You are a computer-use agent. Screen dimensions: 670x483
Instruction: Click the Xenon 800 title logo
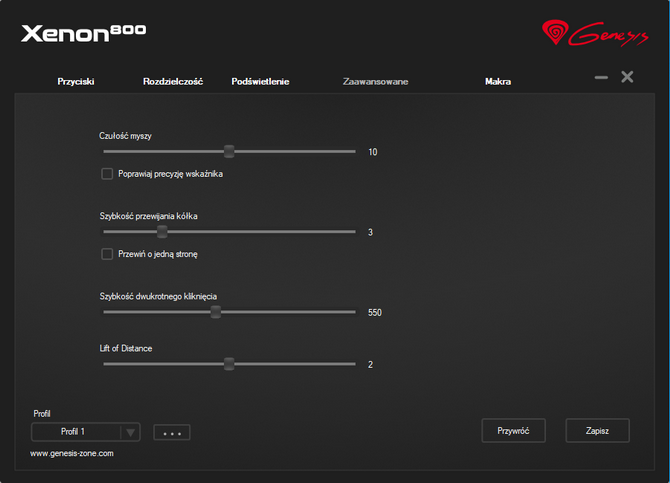click(x=84, y=33)
